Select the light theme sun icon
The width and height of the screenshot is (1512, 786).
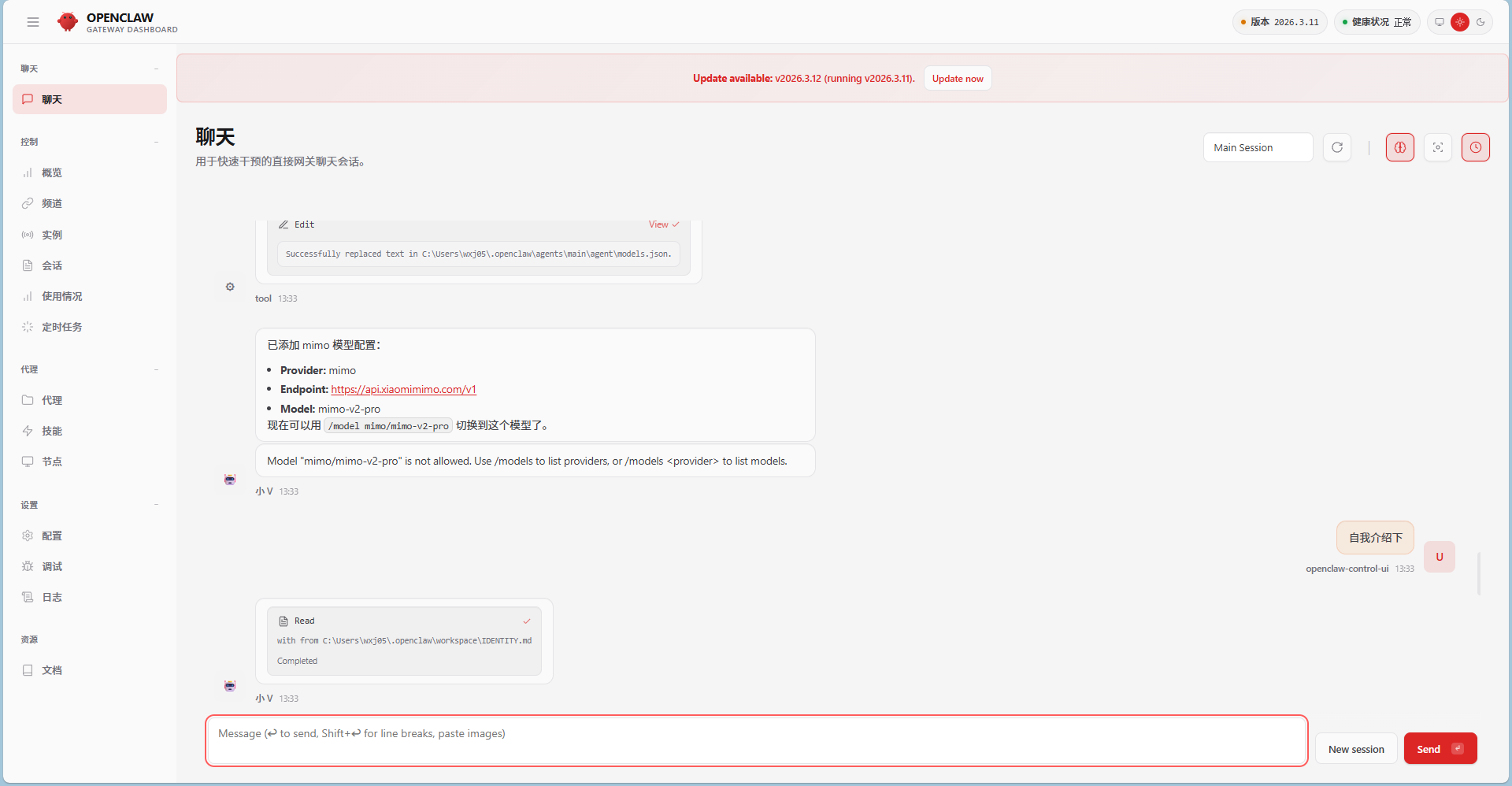coord(1460,22)
